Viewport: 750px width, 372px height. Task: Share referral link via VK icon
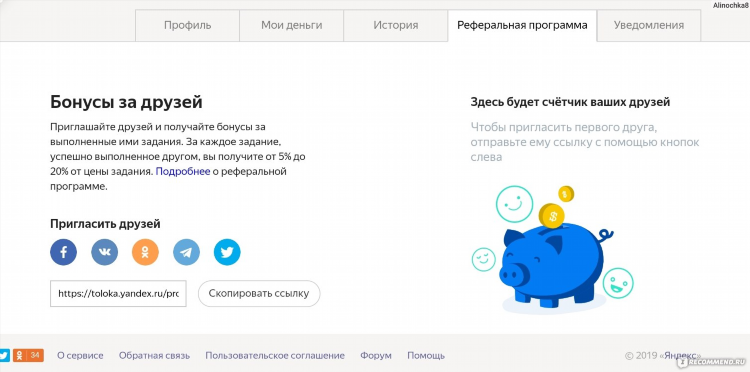click(104, 252)
